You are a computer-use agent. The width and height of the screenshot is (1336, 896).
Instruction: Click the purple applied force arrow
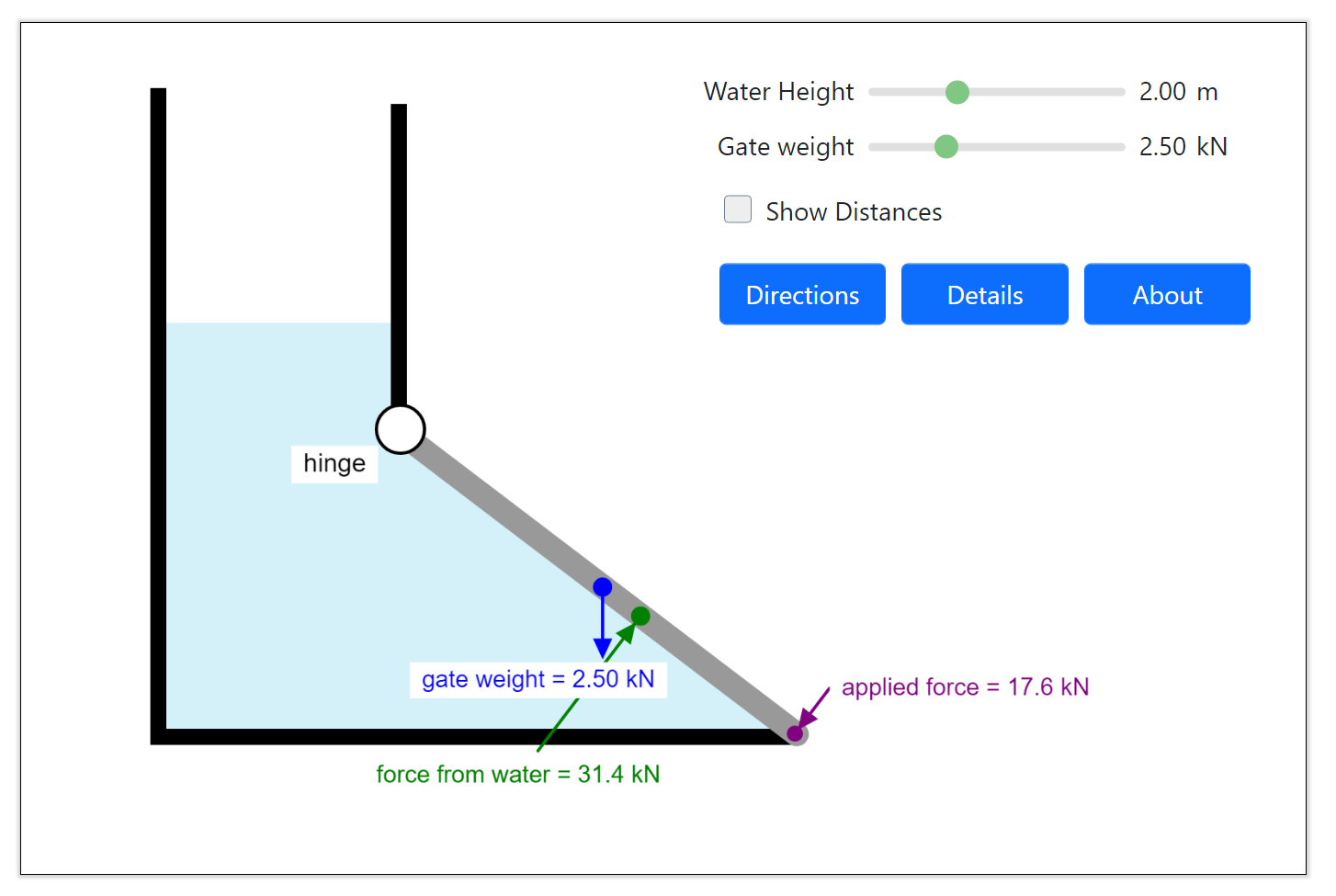(814, 707)
